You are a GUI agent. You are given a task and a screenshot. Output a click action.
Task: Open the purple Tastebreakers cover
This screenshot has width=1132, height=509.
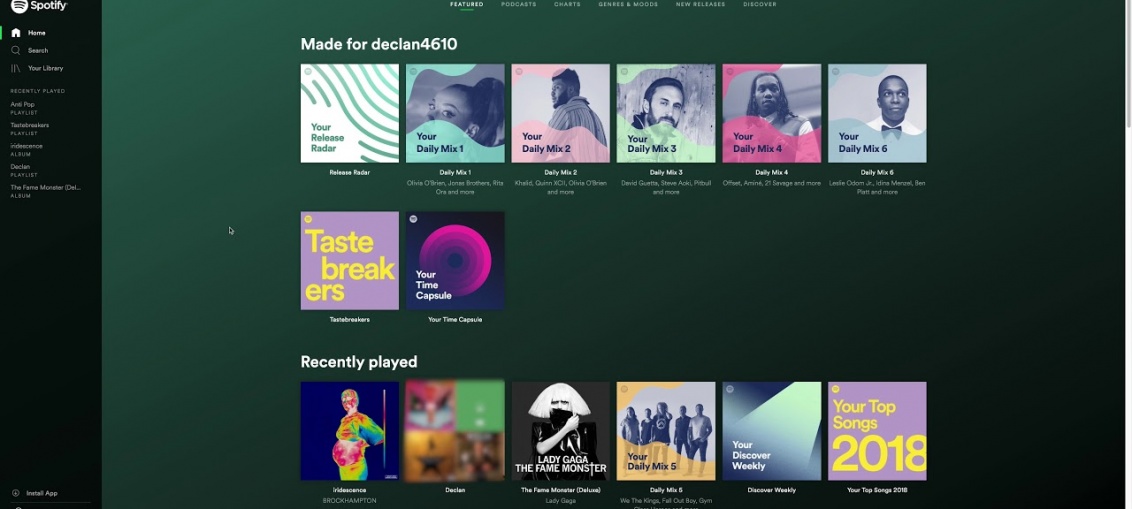pyautogui.click(x=349, y=261)
